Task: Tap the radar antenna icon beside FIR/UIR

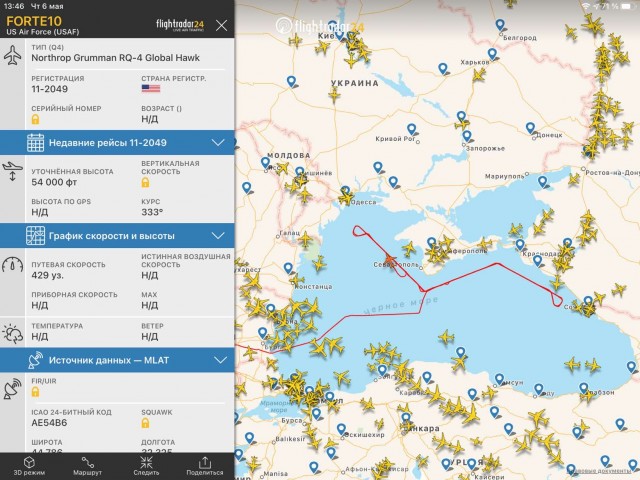Action: (12, 389)
